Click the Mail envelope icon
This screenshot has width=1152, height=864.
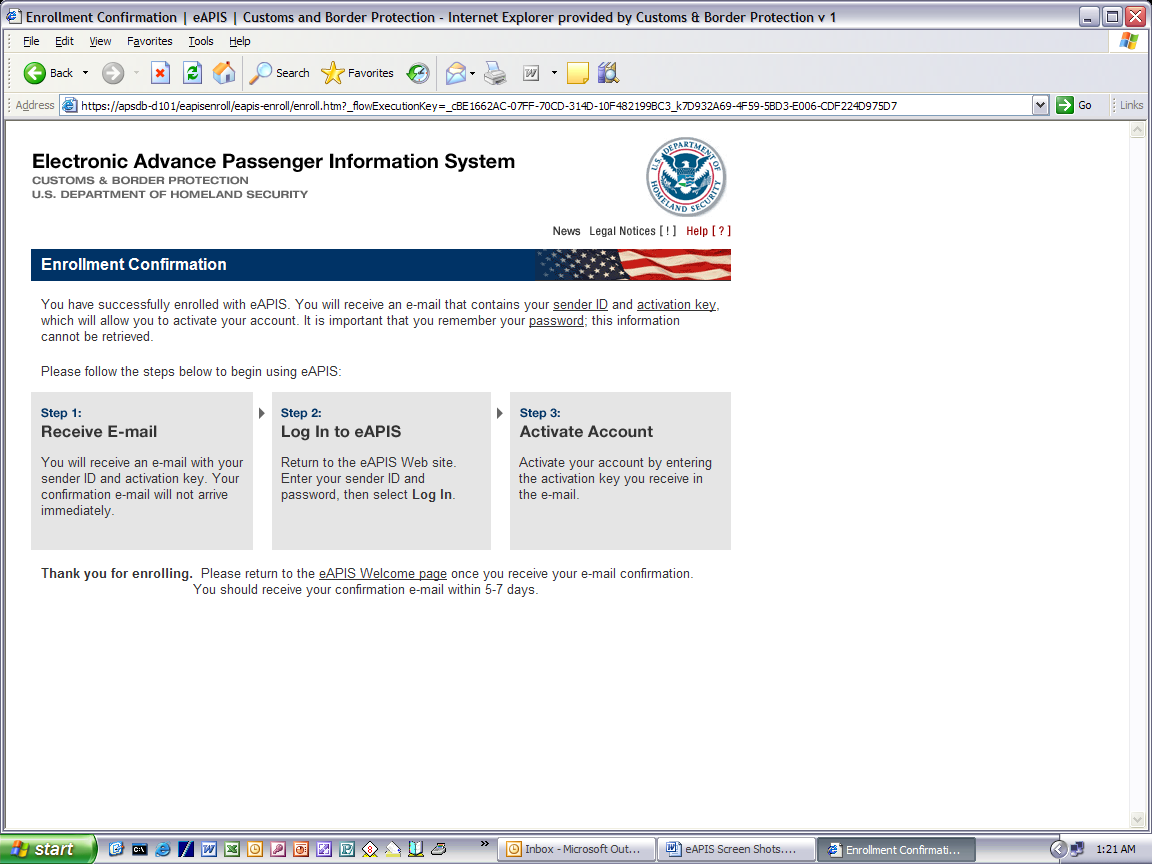click(x=456, y=73)
